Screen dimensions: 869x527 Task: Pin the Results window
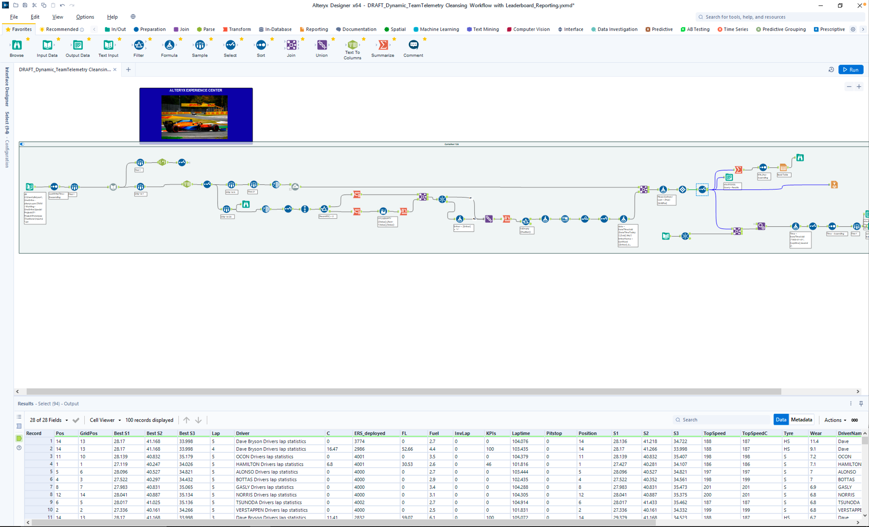click(861, 403)
